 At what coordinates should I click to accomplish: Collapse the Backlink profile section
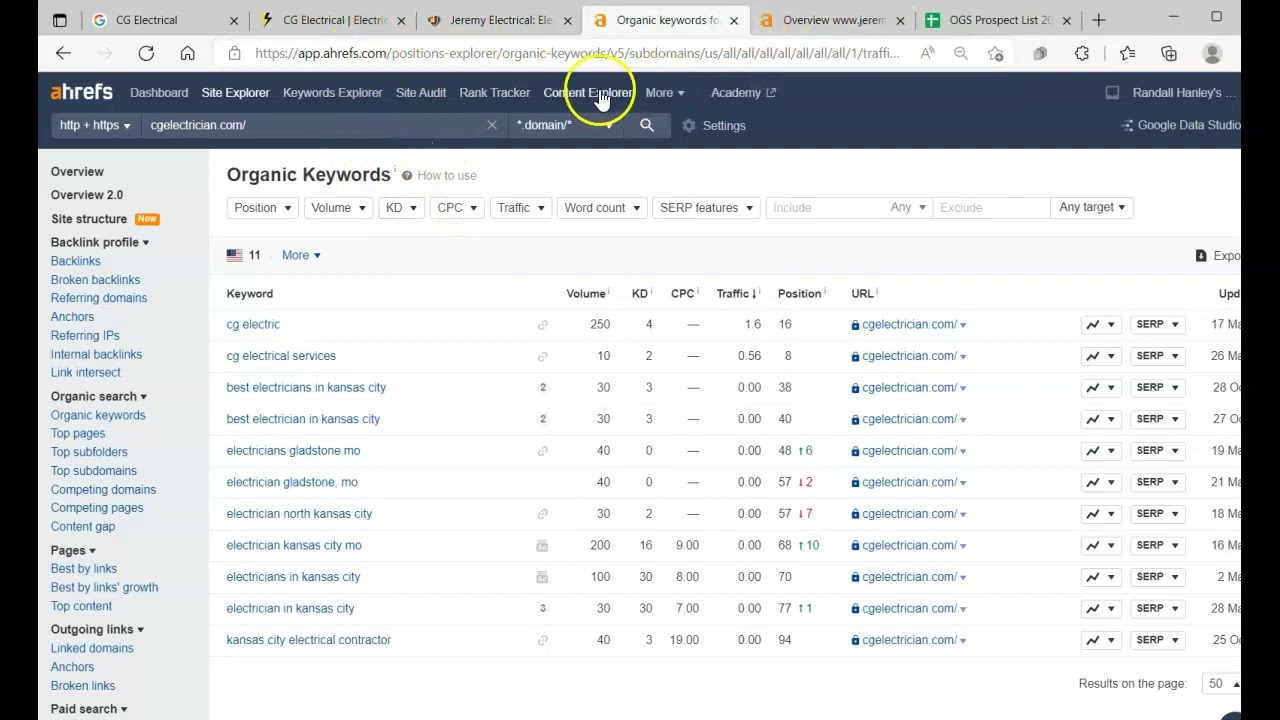(x=99, y=242)
